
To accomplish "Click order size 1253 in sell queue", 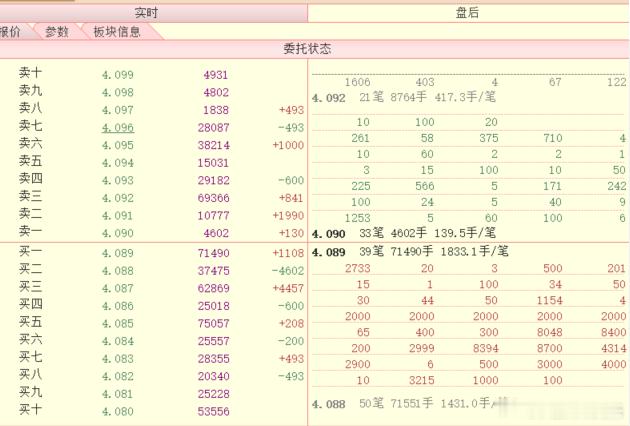I will 358,218.
